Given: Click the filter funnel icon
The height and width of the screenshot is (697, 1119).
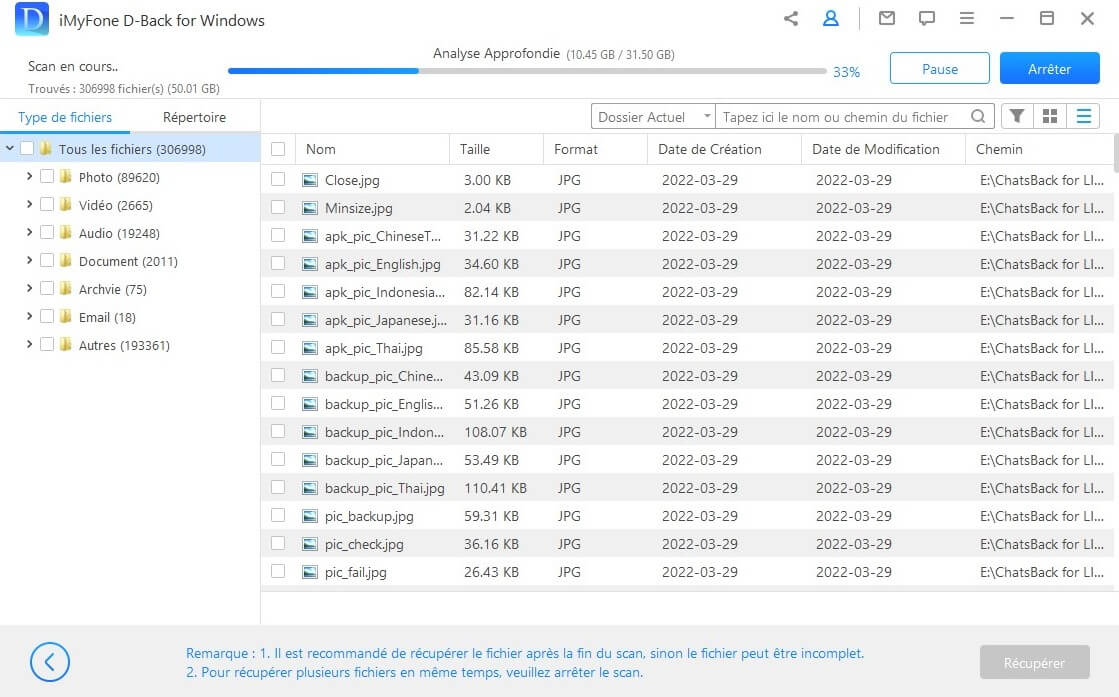Looking at the screenshot, I should pyautogui.click(x=1017, y=117).
